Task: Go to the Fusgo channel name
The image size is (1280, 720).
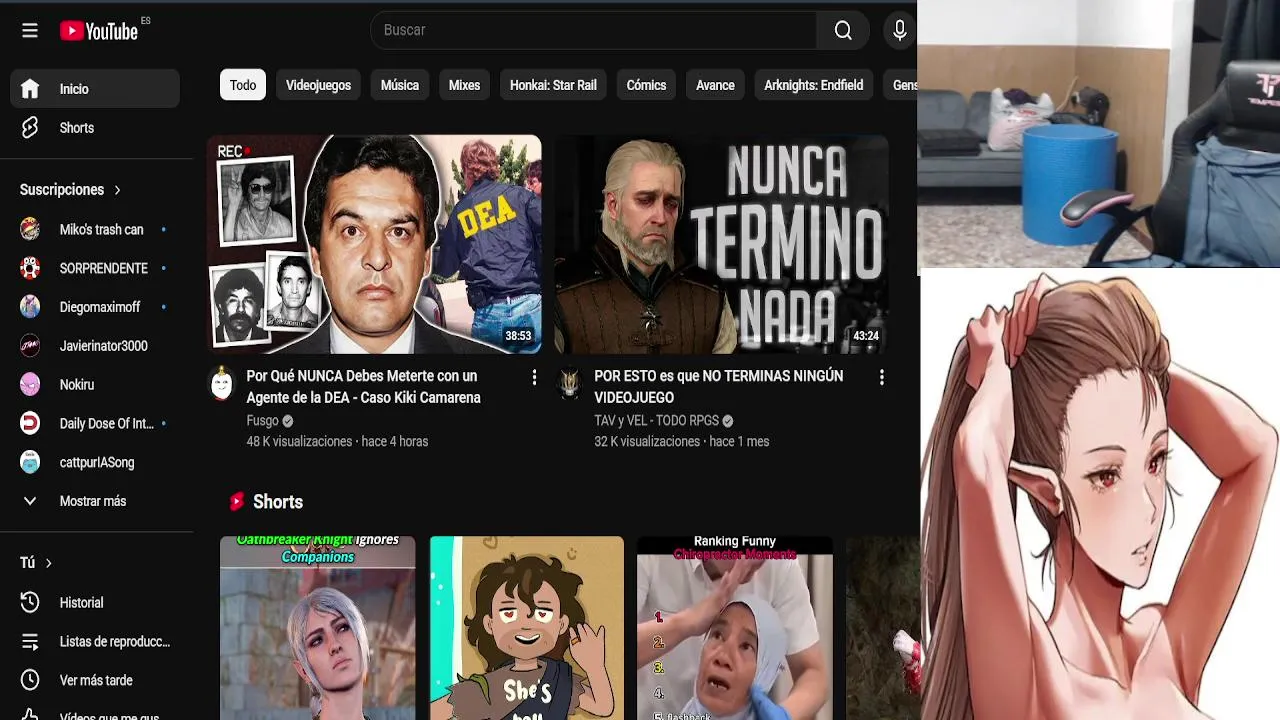Action: click(262, 421)
